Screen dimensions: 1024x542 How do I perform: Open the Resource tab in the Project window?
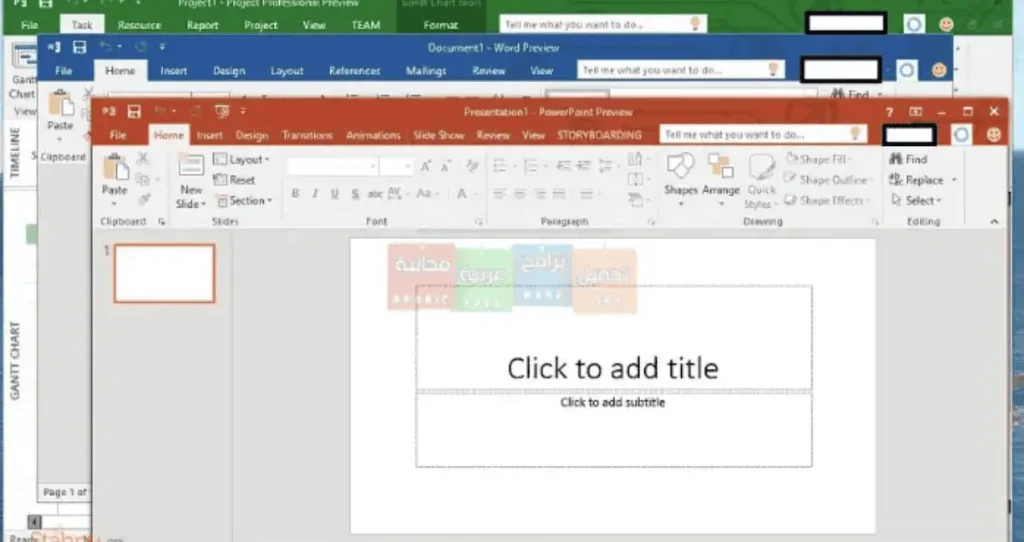pyautogui.click(x=139, y=25)
